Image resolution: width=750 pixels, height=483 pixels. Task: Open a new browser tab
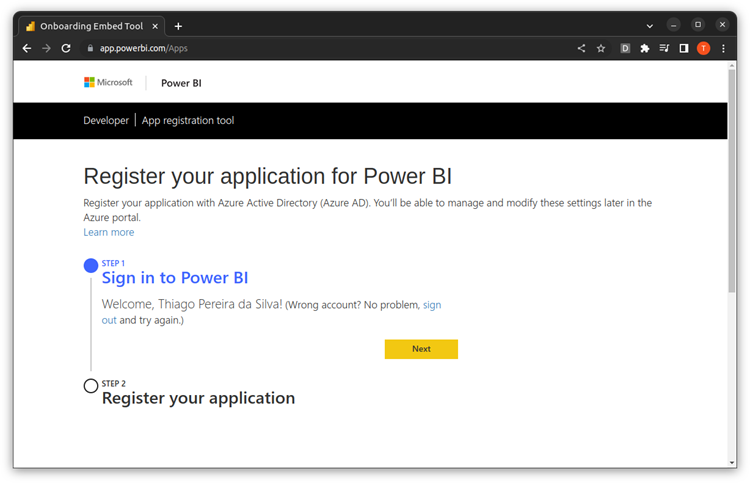pos(178,26)
